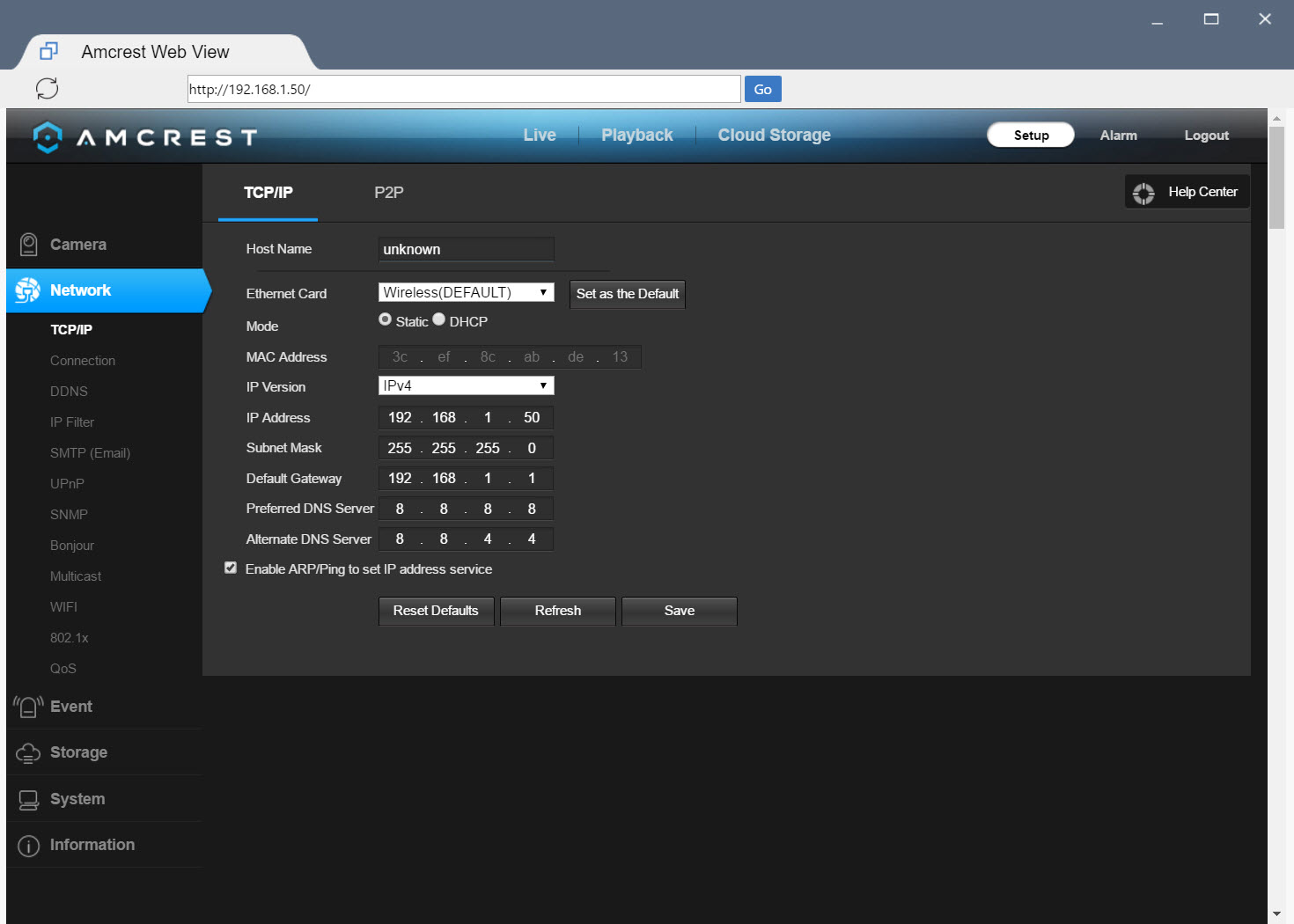The image size is (1294, 924).
Task: Open the IP Version dropdown
Action: pos(467,385)
